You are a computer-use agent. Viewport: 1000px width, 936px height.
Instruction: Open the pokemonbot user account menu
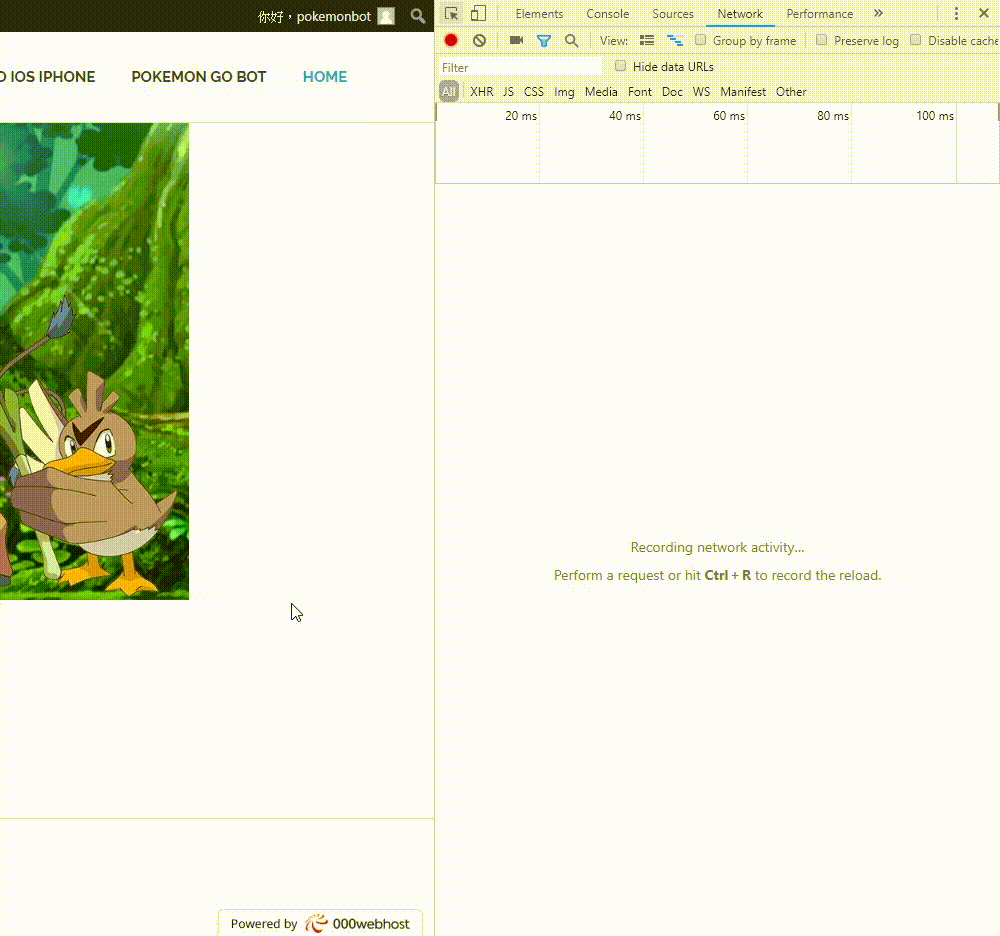(x=334, y=16)
